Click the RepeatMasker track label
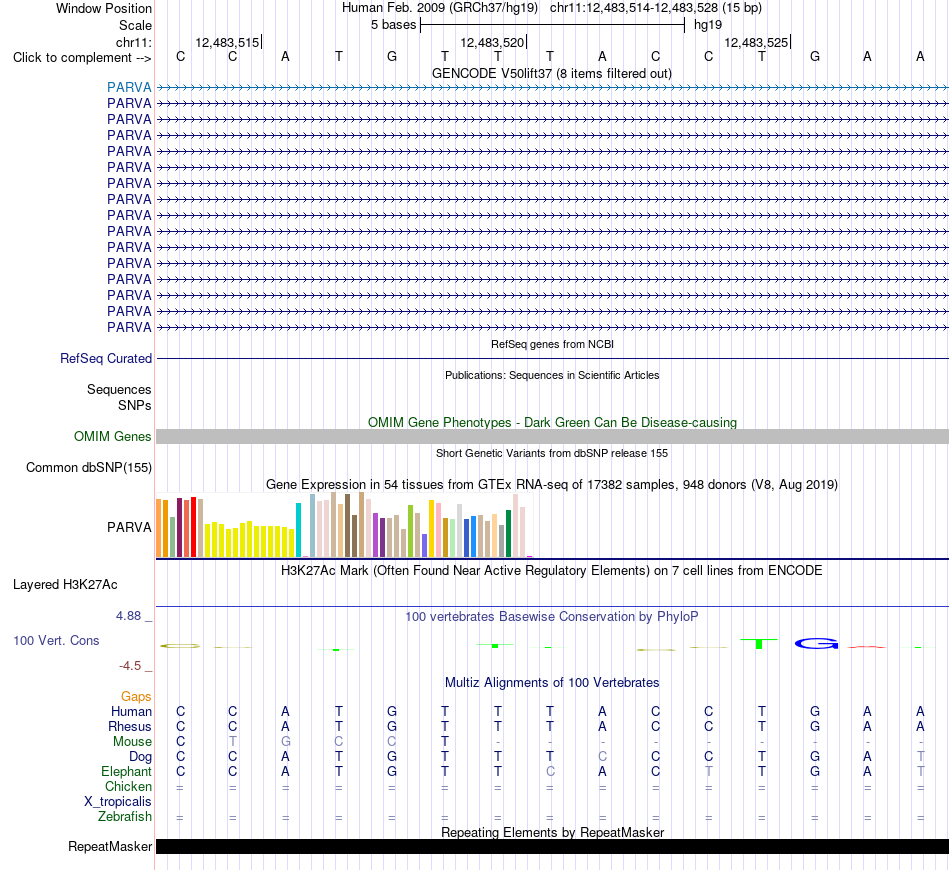This screenshot has height=870, width=950. point(110,846)
